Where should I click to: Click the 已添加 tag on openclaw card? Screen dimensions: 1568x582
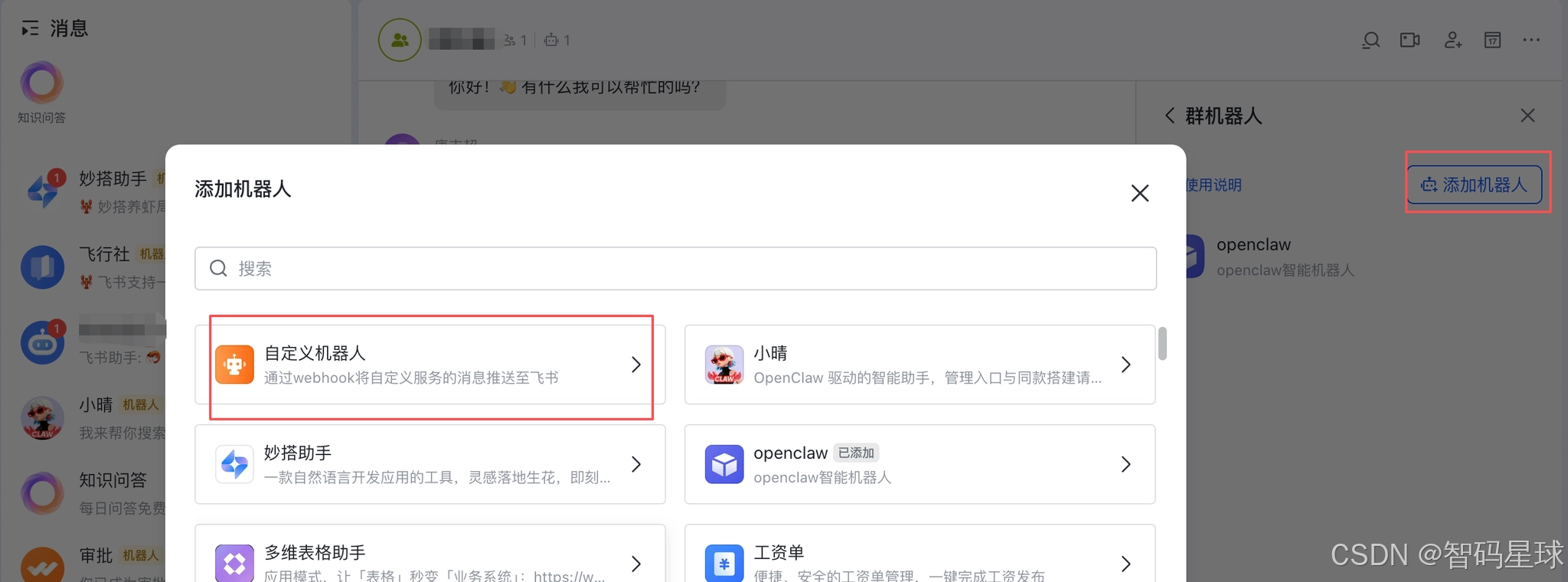(856, 453)
